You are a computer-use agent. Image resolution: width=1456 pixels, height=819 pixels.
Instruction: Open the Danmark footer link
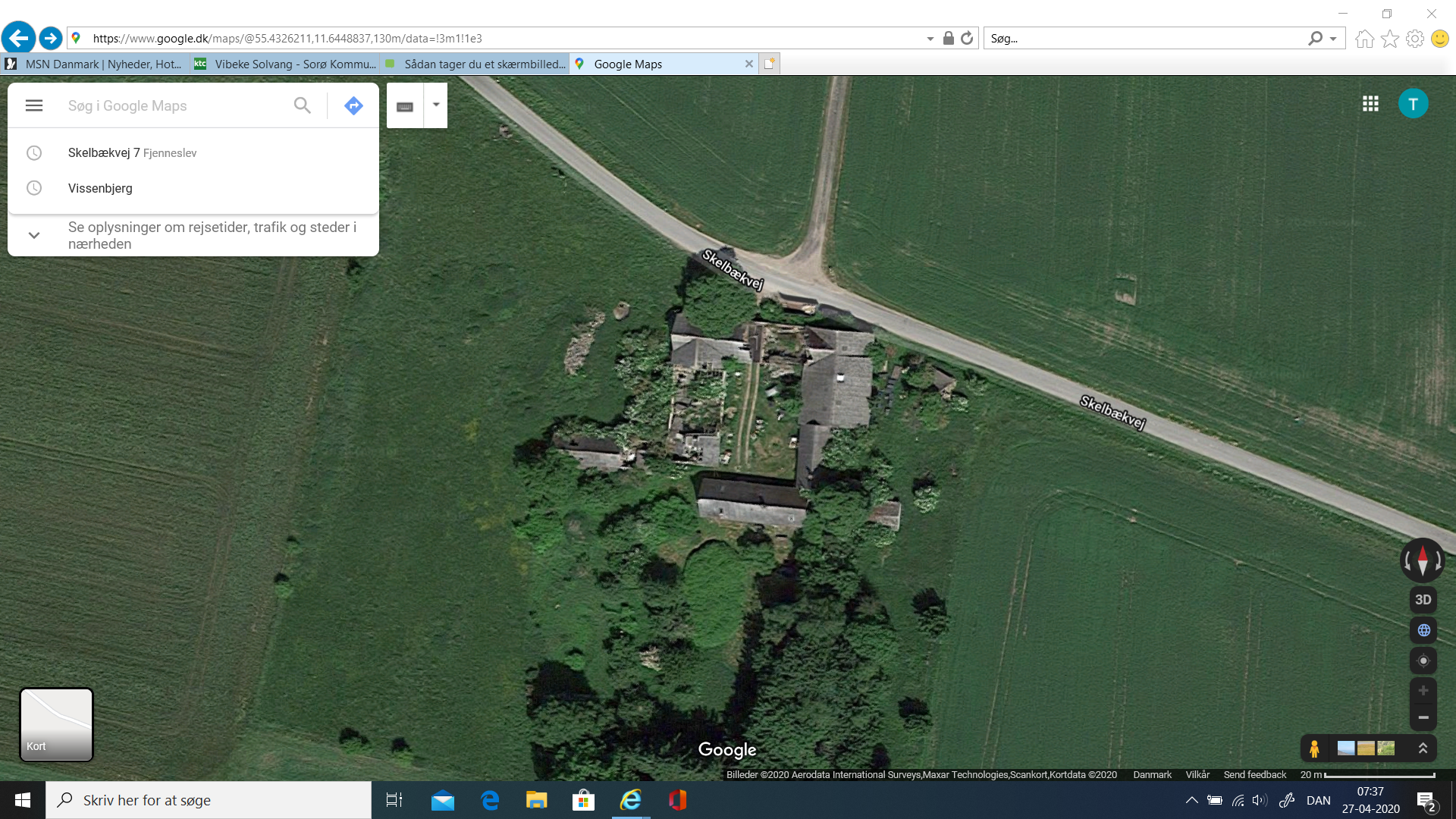coord(1152,775)
